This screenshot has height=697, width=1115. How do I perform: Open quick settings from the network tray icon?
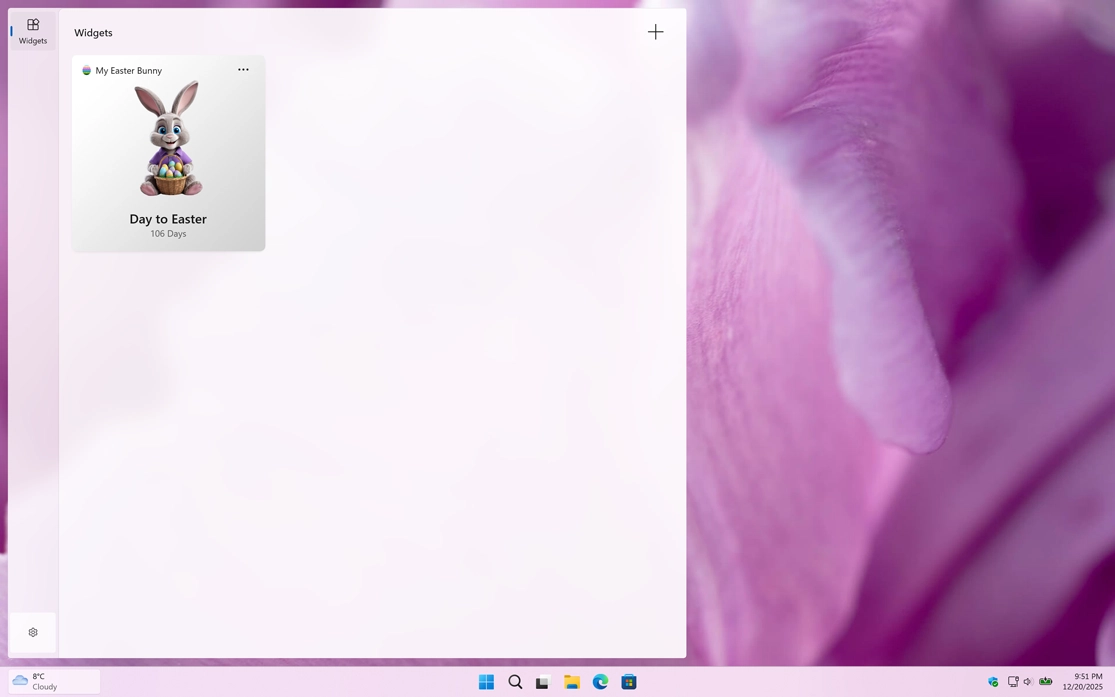pos(1012,681)
